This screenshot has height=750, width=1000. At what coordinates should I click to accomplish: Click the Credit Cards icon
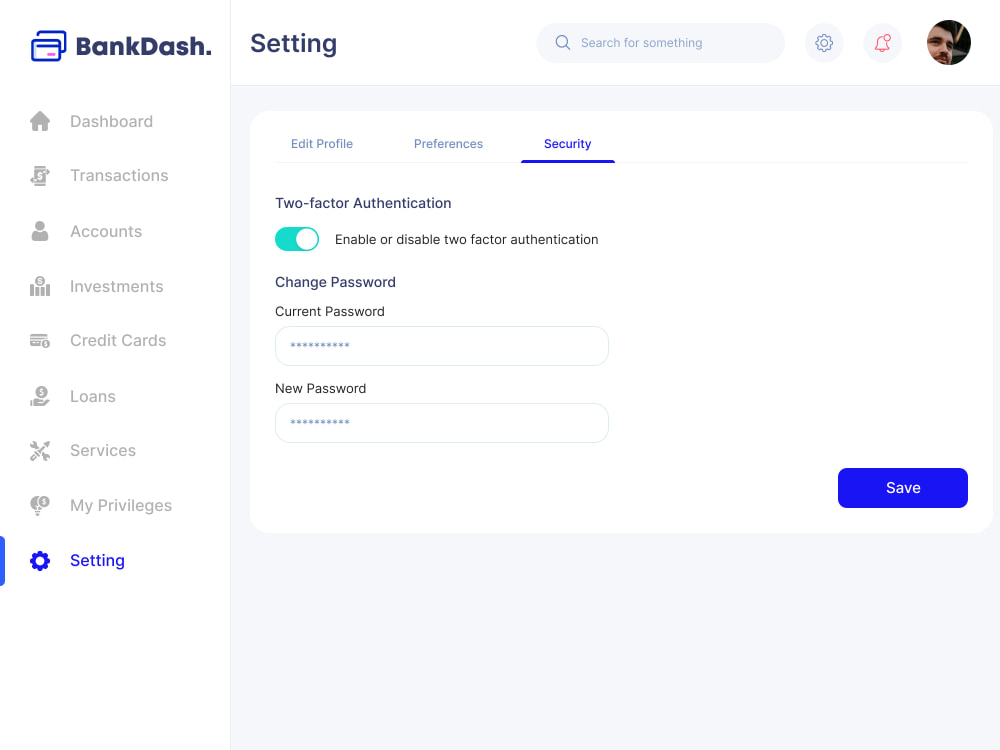tap(40, 341)
